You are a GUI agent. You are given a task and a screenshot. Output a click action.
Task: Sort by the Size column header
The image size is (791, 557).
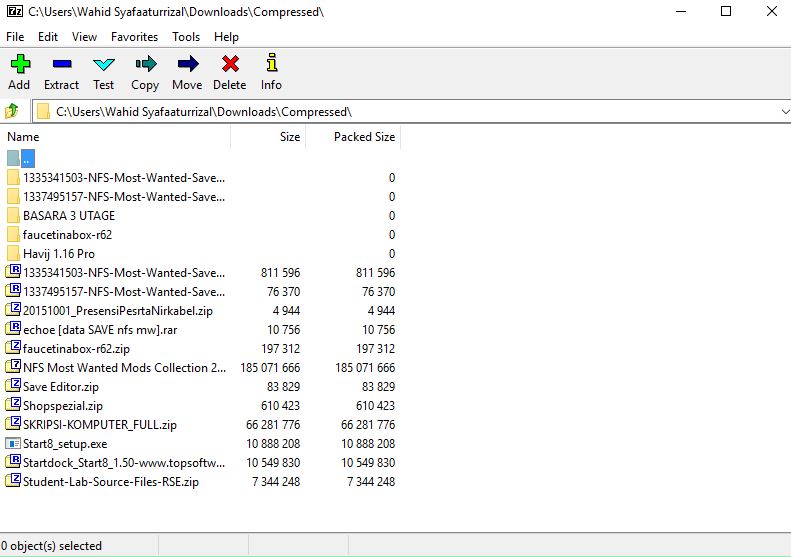pos(268,137)
